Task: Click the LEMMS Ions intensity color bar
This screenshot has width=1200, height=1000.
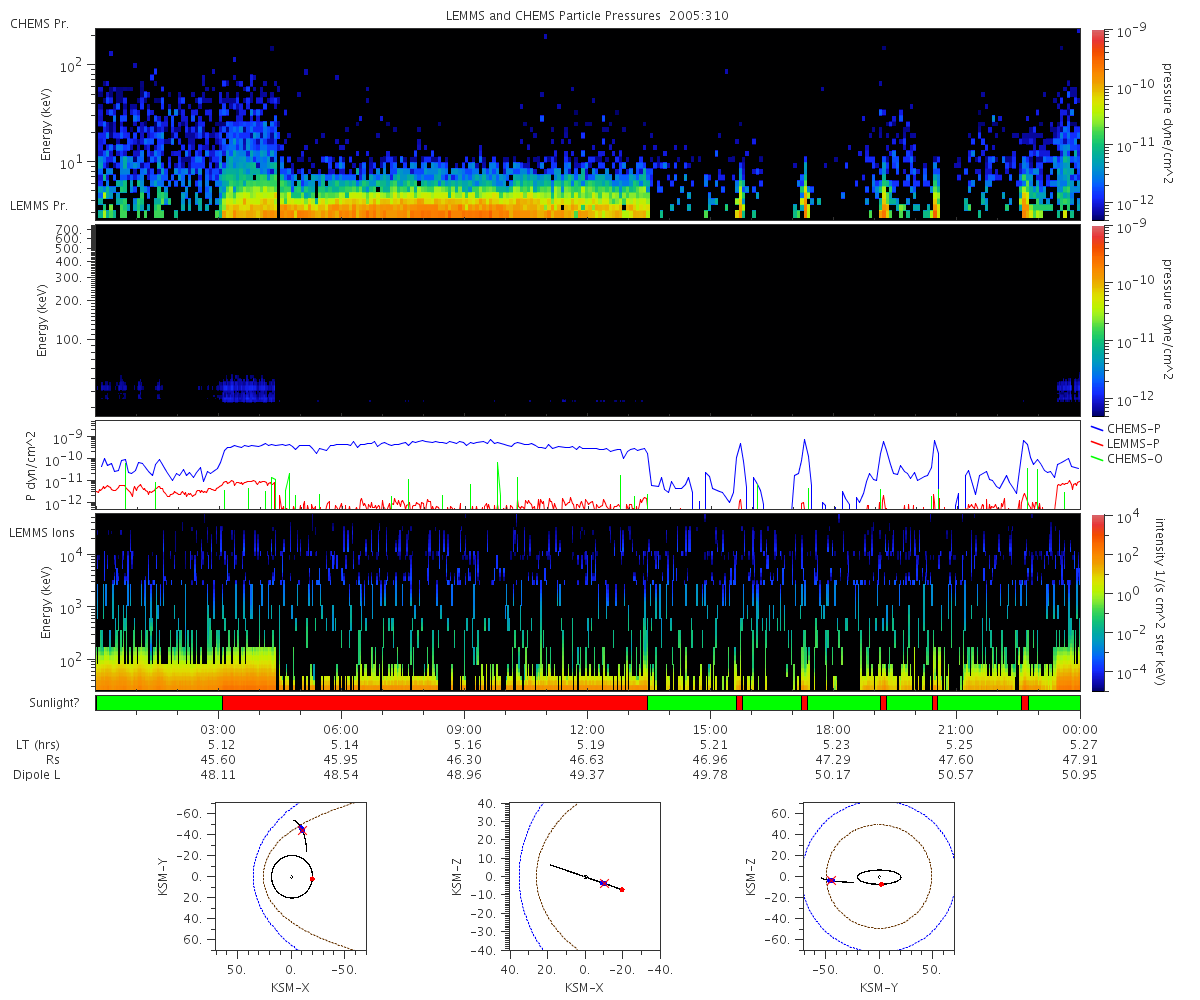Action: point(1097,603)
